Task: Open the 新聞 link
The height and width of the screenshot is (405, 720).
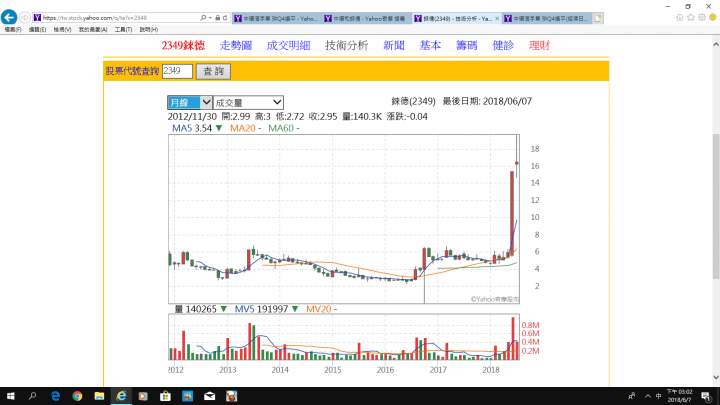Action: click(394, 45)
